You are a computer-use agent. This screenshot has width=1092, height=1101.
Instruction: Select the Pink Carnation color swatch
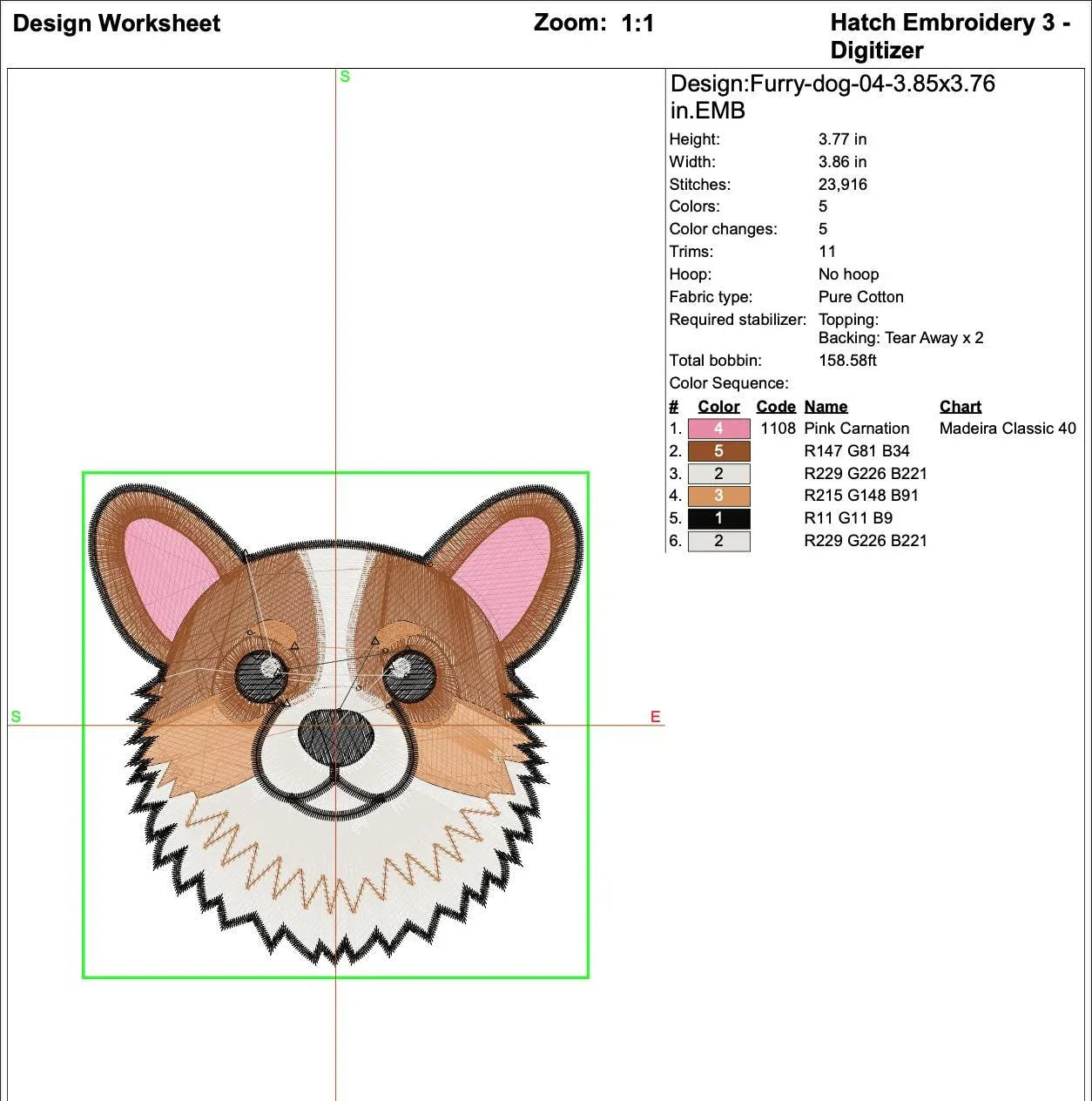tap(717, 429)
